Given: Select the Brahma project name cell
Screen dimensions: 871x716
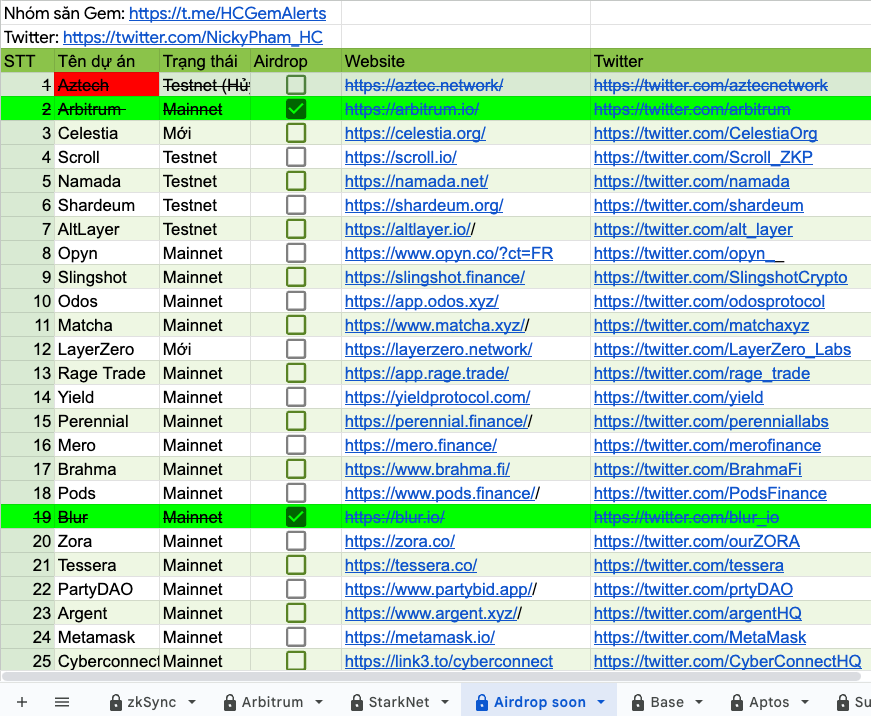Looking at the screenshot, I should [107, 469].
